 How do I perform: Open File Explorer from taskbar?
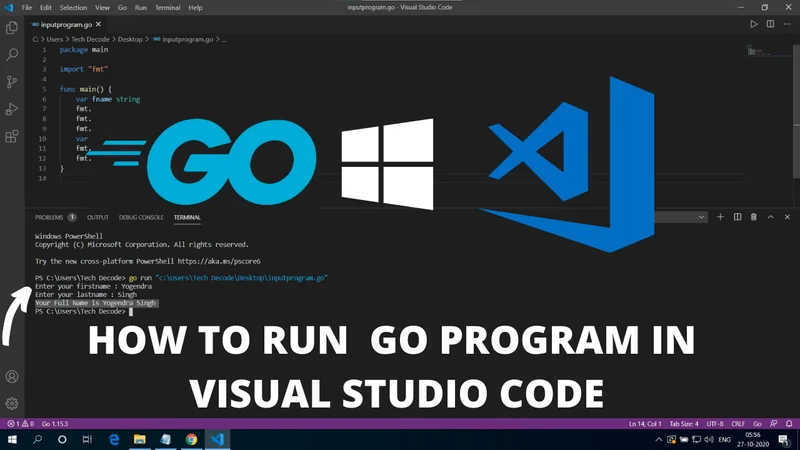point(139,439)
